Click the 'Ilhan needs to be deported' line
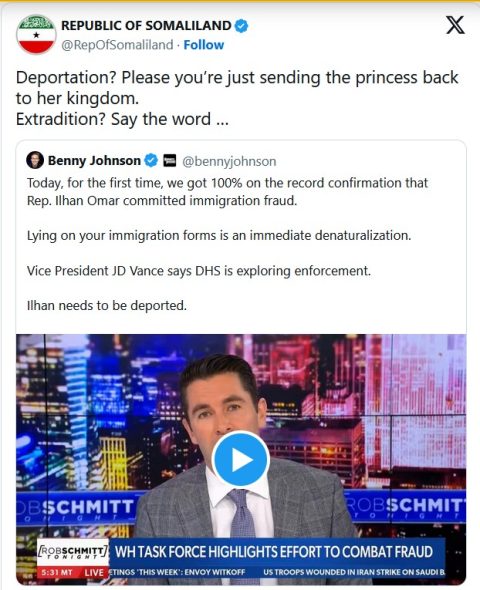The width and height of the screenshot is (480, 590). [x=107, y=306]
